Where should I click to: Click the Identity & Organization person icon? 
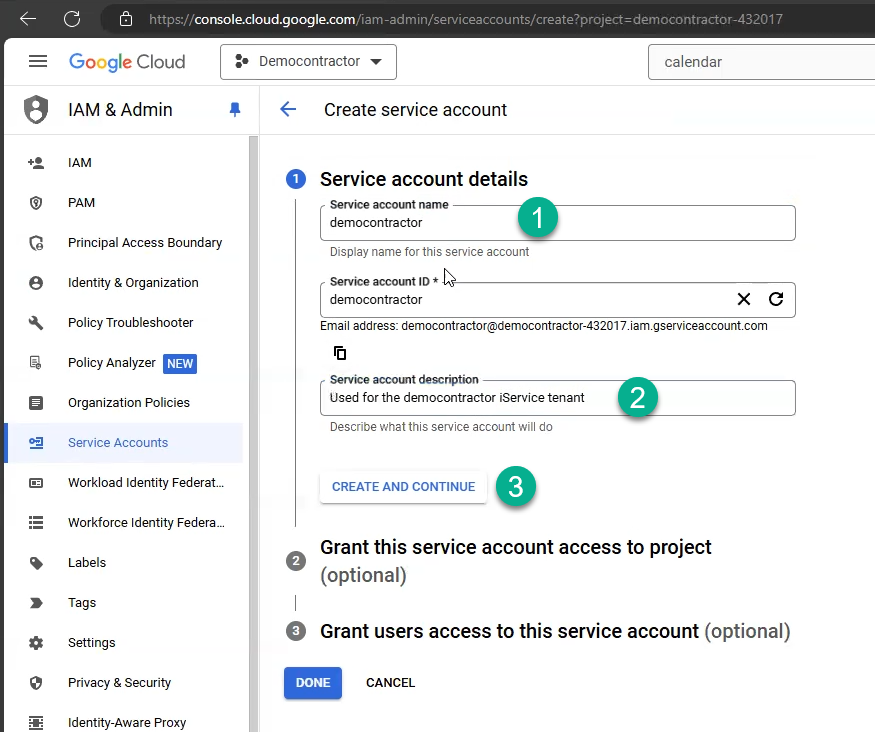pyautogui.click(x=36, y=283)
